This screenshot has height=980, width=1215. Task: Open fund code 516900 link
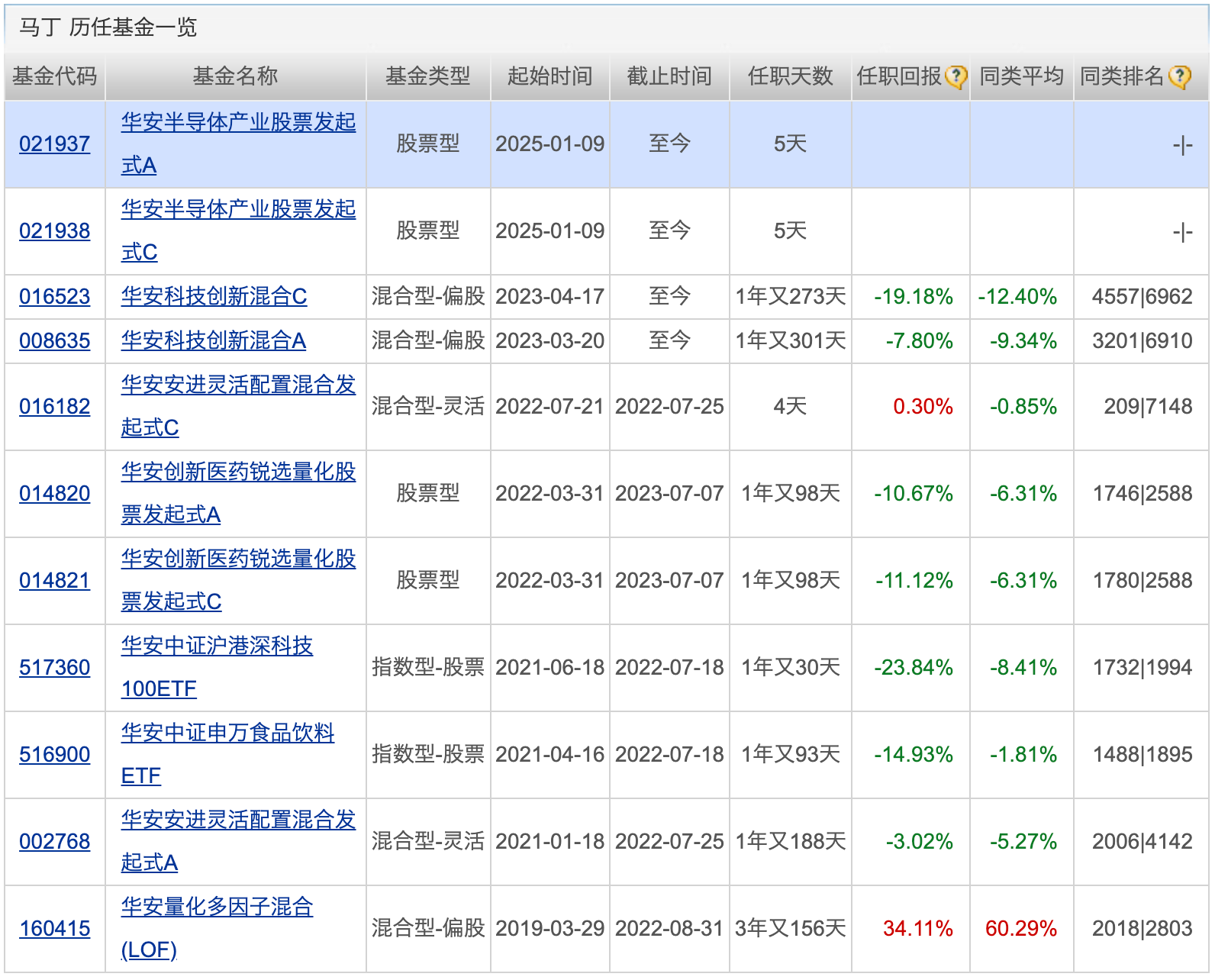(55, 755)
